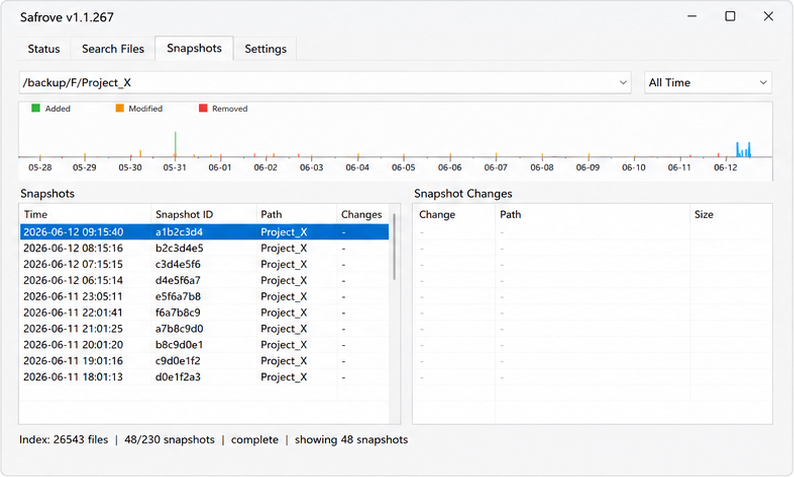Click snapshot ID a1b2c3d4
The height and width of the screenshot is (477, 794).
pyautogui.click(x=179, y=232)
